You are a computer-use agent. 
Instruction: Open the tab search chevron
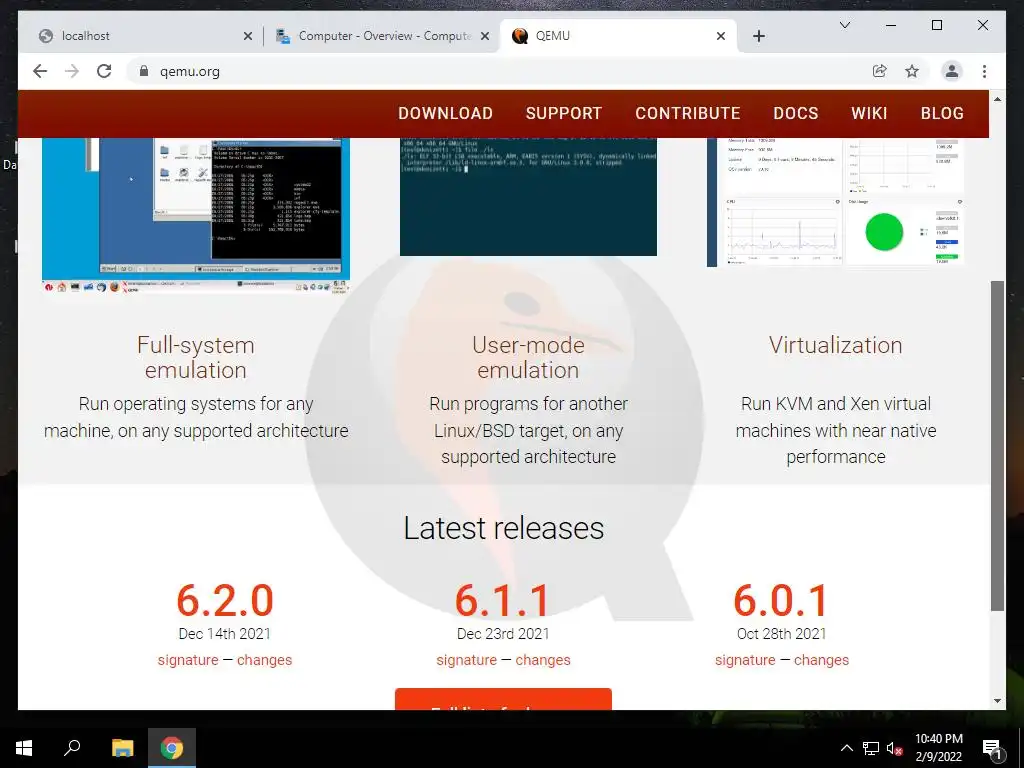(x=844, y=25)
